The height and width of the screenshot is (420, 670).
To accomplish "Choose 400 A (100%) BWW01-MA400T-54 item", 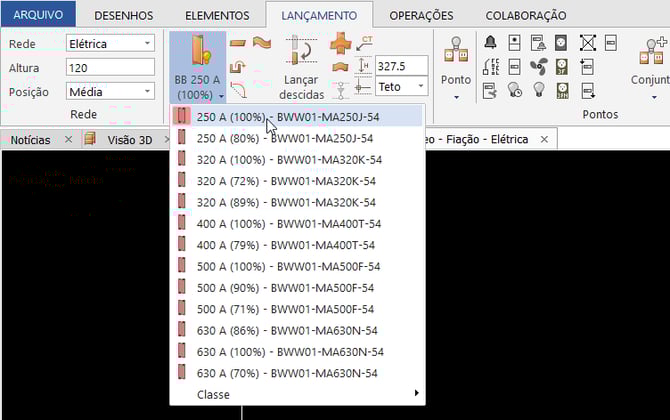I will point(286,224).
